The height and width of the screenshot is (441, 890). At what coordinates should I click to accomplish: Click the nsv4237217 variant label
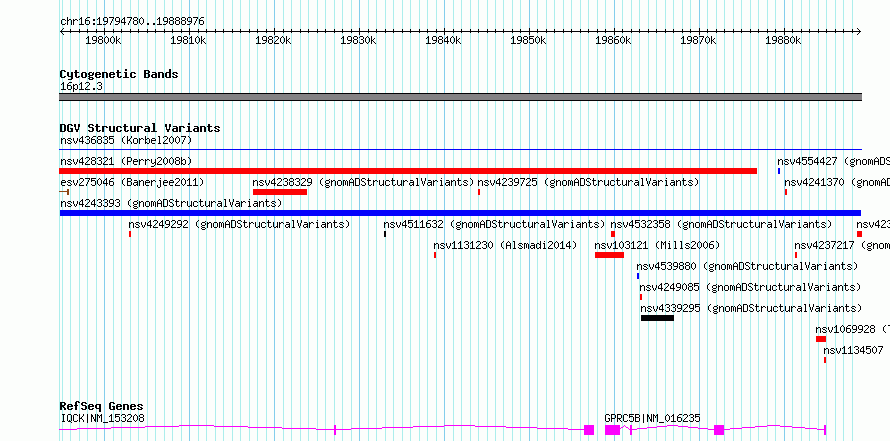point(842,245)
